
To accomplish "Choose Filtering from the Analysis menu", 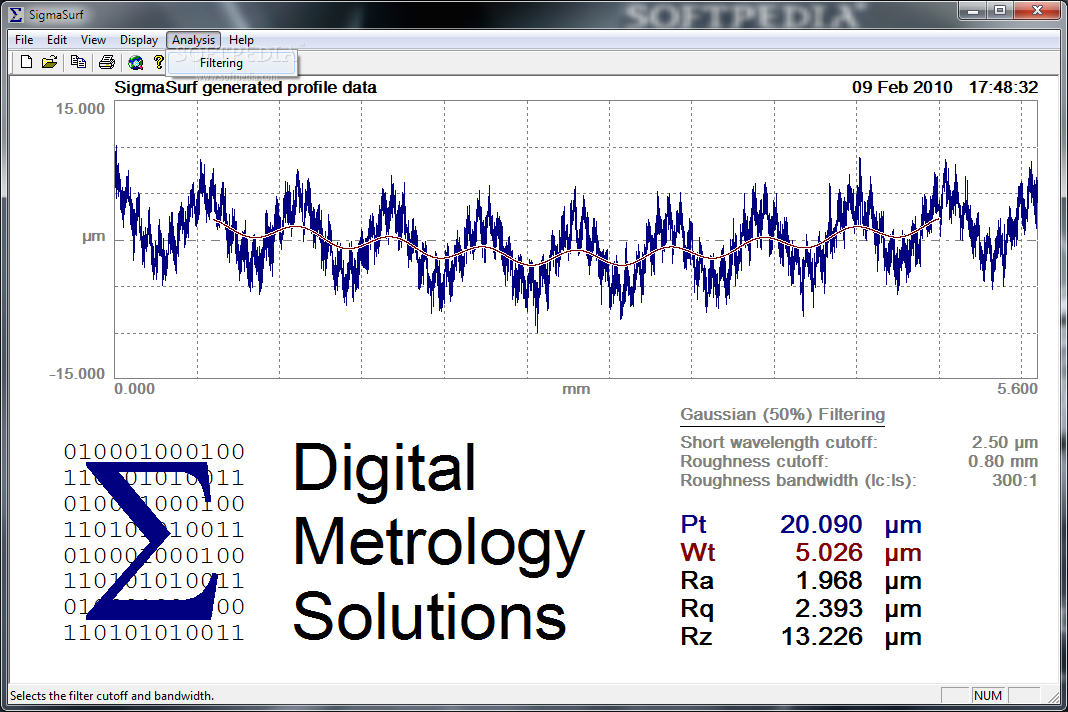I will [221, 63].
